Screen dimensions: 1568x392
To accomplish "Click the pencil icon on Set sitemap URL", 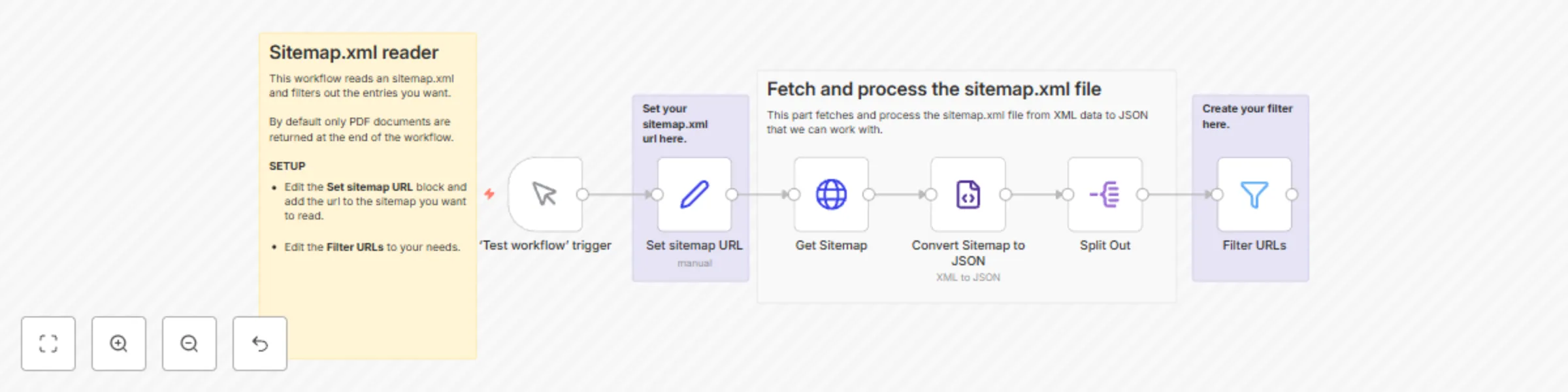I will (694, 194).
